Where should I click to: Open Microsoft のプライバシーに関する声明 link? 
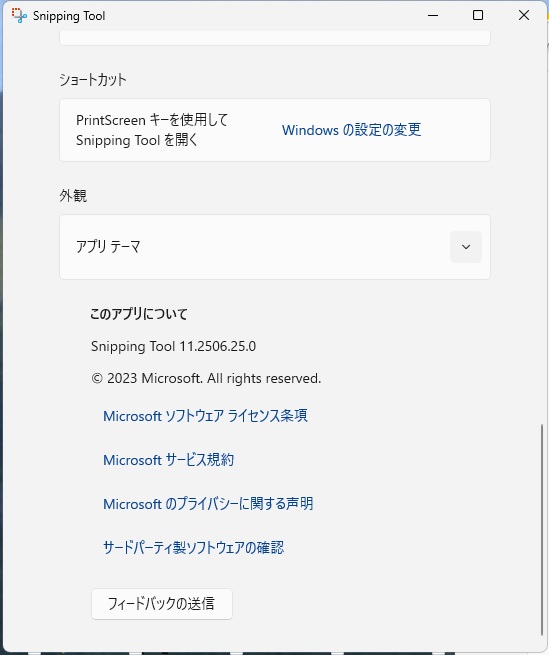[208, 504]
